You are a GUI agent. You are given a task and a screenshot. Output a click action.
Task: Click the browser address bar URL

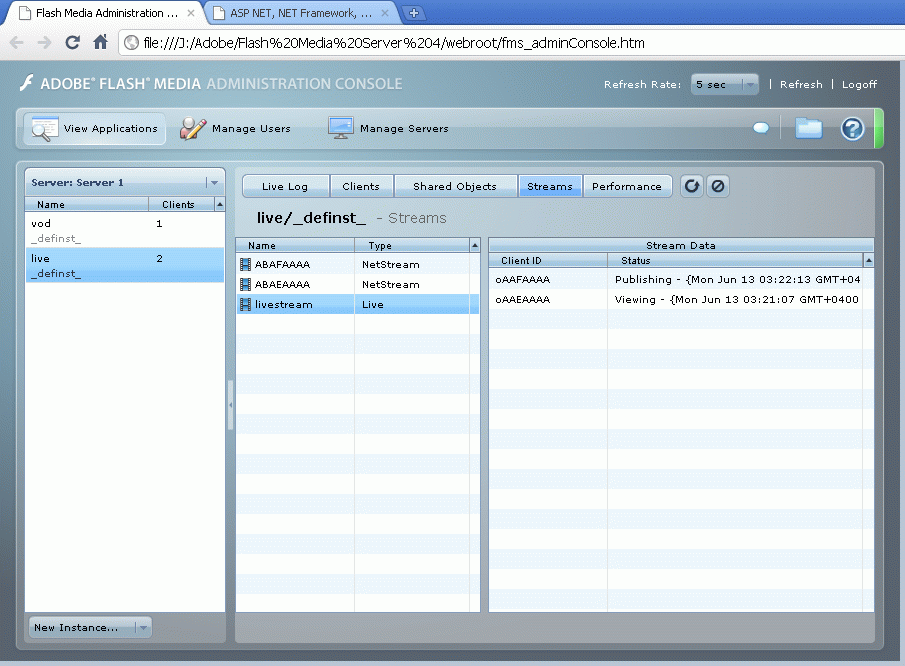(x=394, y=43)
